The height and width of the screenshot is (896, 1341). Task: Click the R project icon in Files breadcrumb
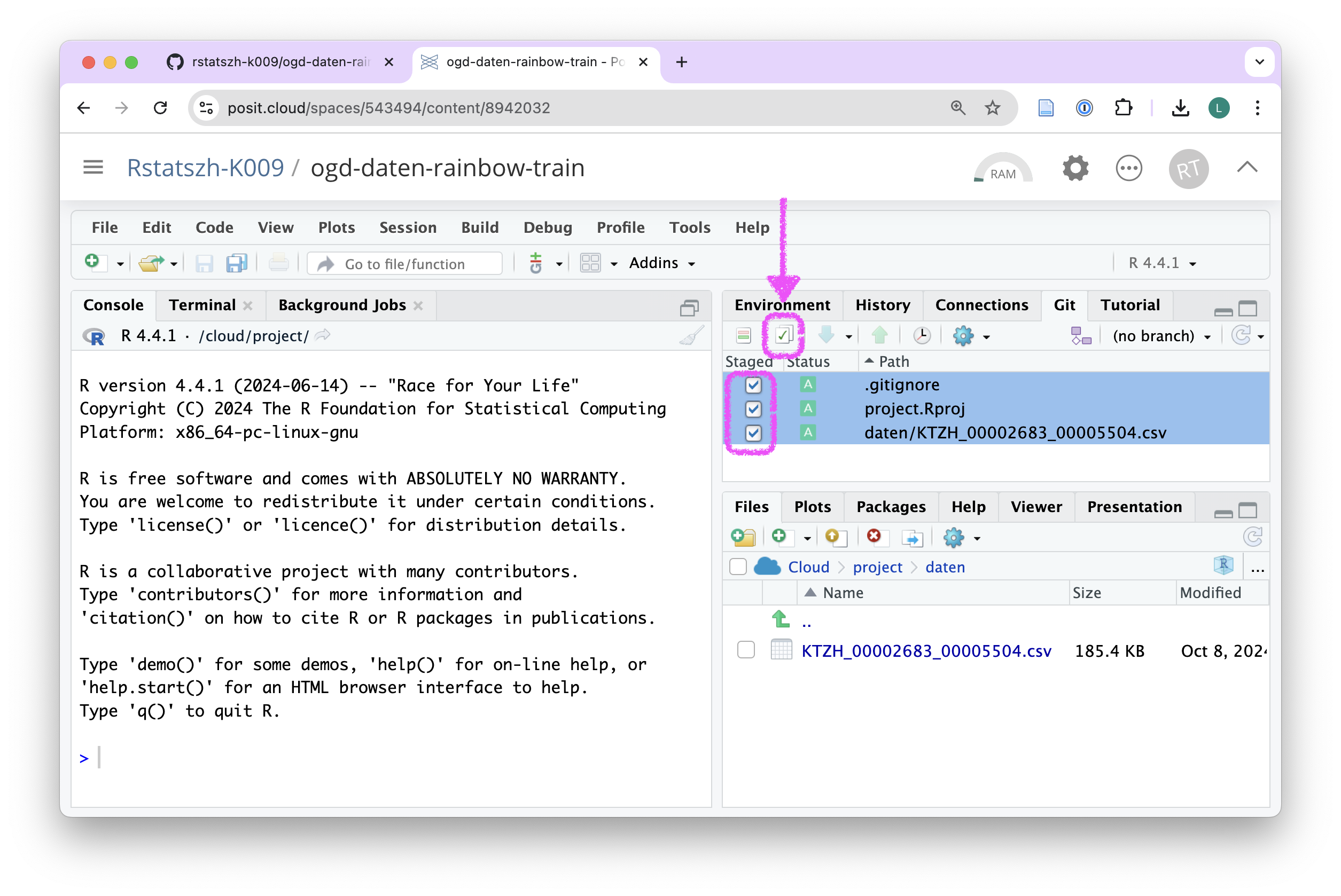pos(1223,565)
